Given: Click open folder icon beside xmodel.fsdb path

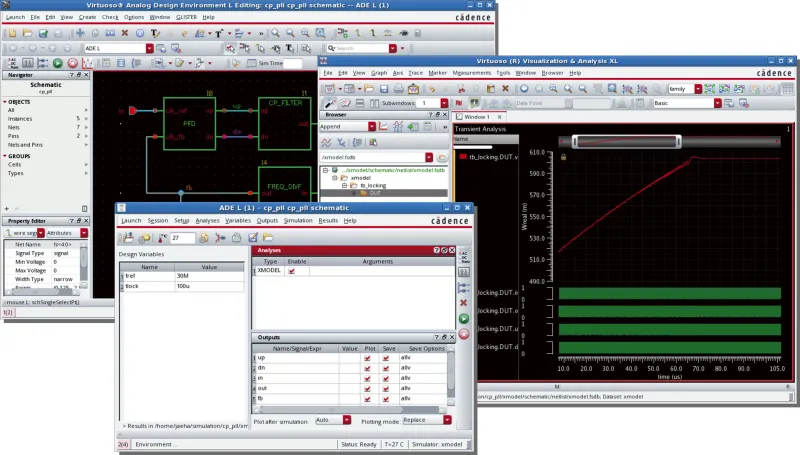Looking at the screenshot, I should tap(442, 157).
